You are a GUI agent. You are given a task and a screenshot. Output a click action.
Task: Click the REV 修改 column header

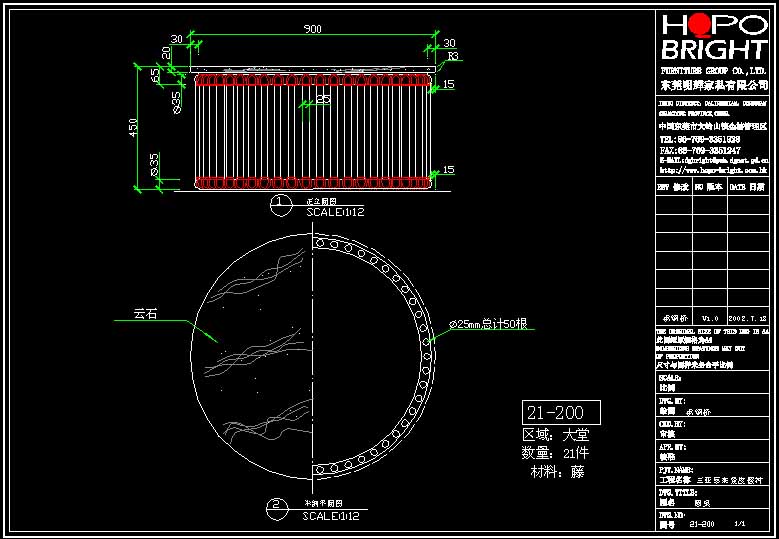tap(673, 187)
